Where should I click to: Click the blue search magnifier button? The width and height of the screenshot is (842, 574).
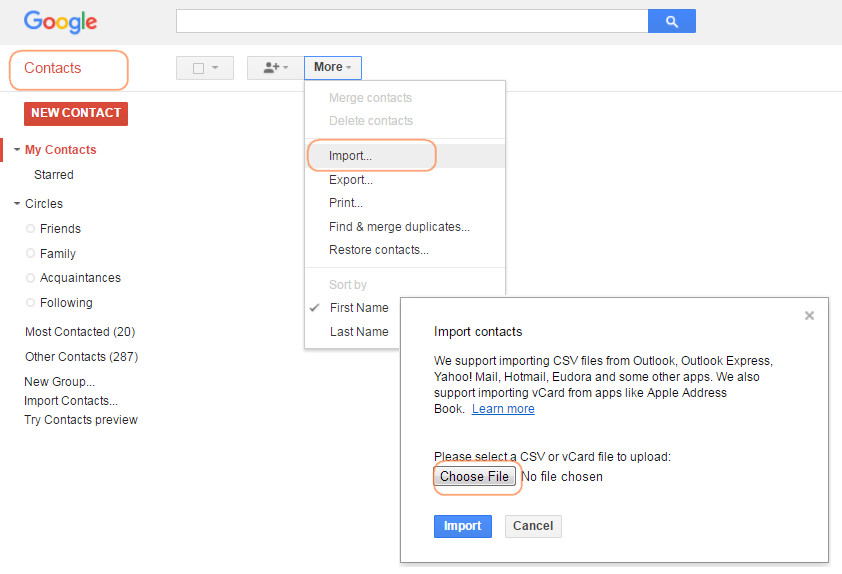(x=671, y=21)
